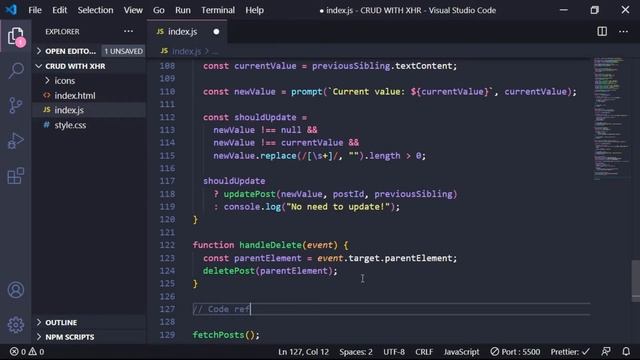Click the editor vertical scrollbar thumb
The image size is (640, 360).
[636, 280]
